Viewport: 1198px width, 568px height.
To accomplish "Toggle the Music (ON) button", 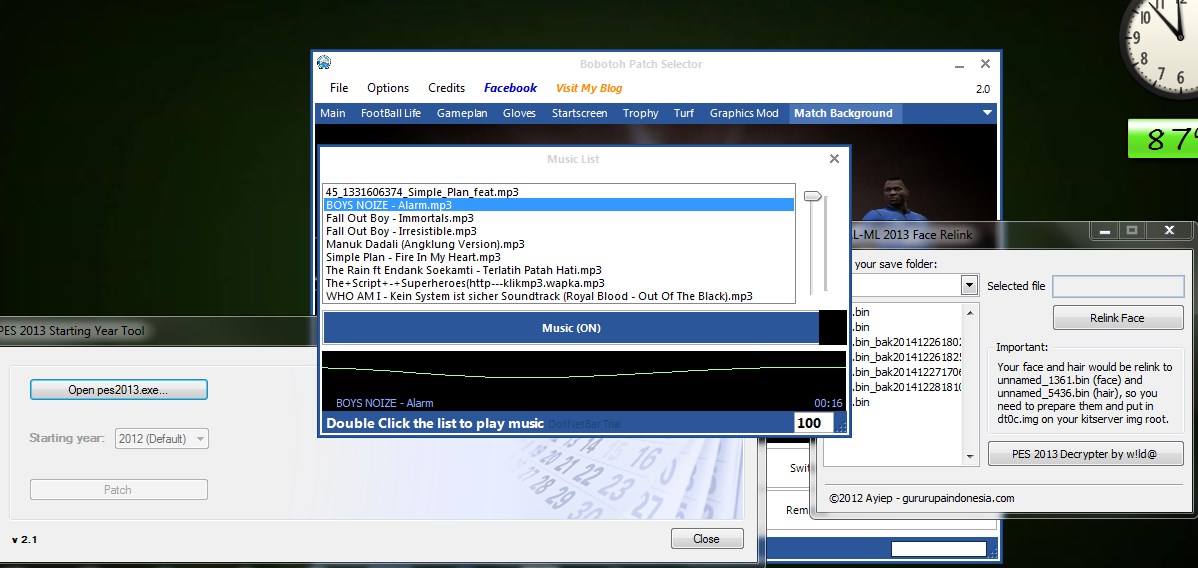I will pyautogui.click(x=571, y=328).
